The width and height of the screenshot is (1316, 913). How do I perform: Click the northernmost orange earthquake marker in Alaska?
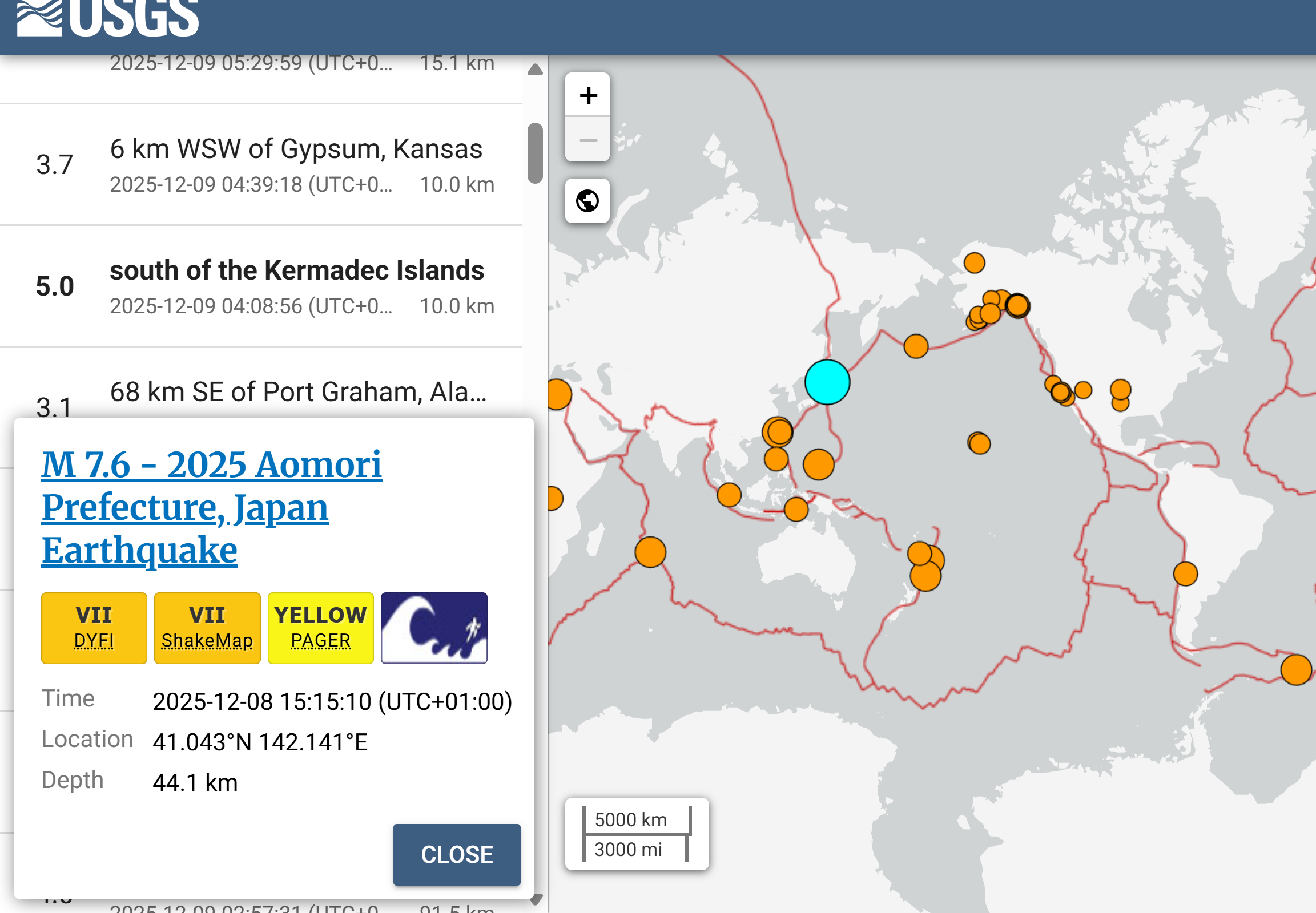coord(974,263)
